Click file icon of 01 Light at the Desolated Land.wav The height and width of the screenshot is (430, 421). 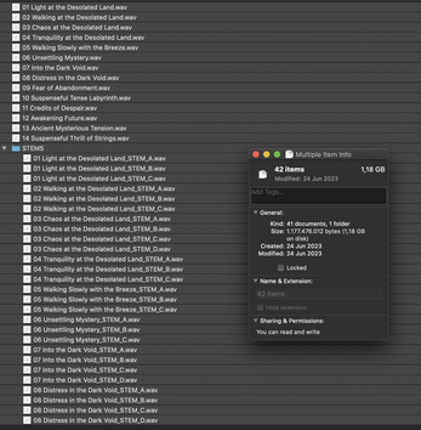click(16, 7)
